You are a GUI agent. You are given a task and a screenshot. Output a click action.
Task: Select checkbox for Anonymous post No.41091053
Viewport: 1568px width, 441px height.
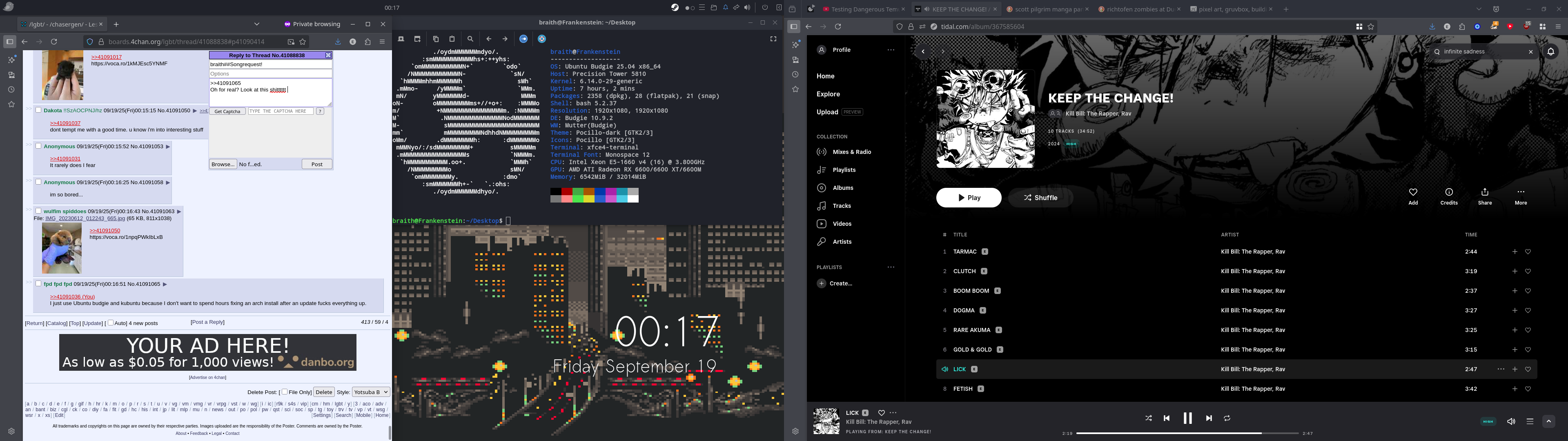tap(38, 146)
